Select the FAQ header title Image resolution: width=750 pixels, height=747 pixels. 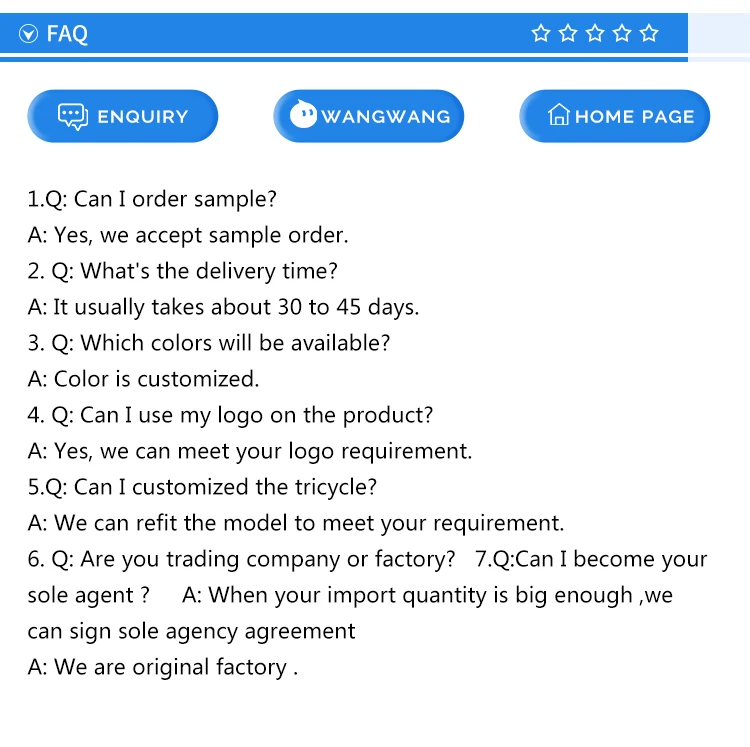point(67,34)
